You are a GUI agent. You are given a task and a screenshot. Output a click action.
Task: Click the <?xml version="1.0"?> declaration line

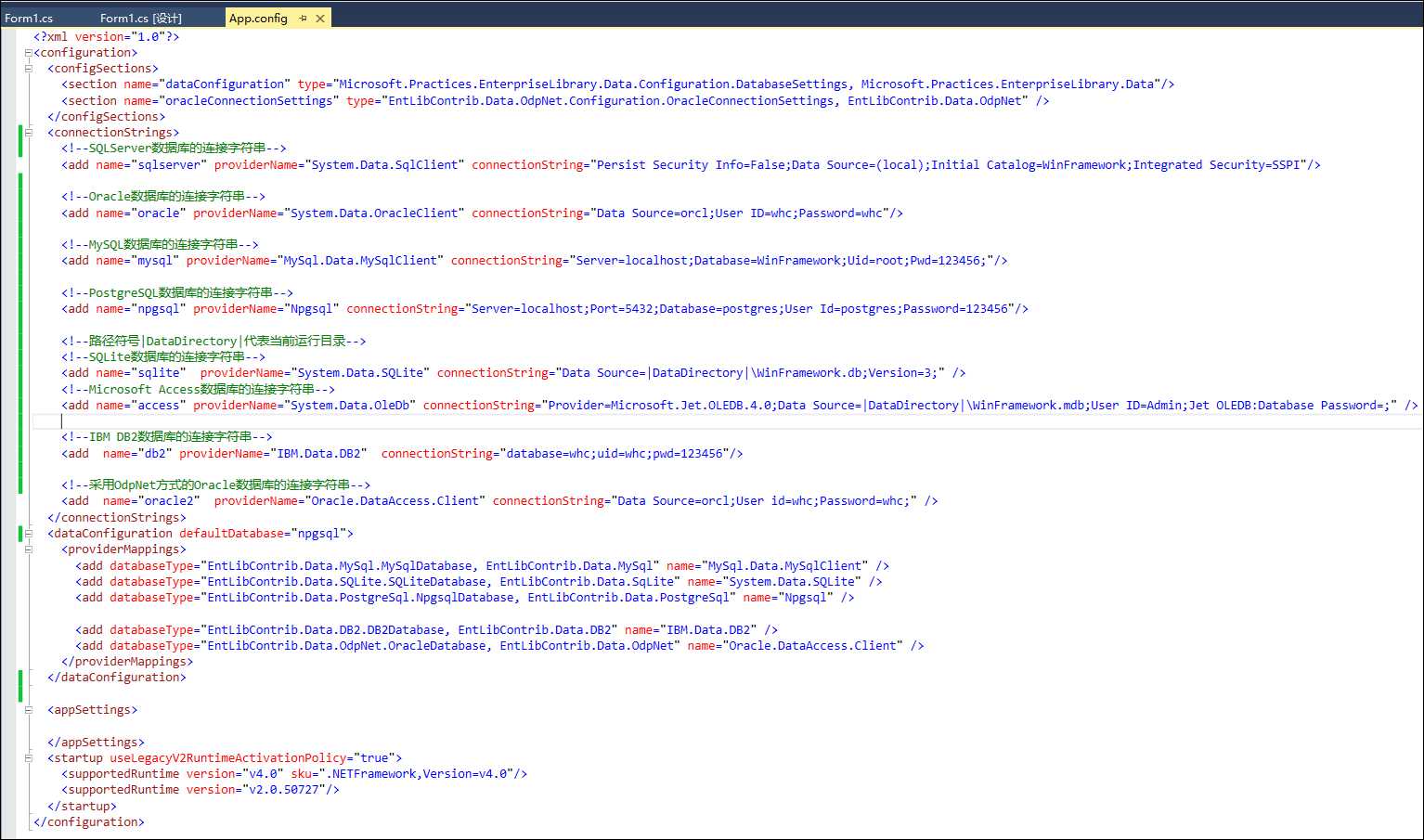pos(107,36)
